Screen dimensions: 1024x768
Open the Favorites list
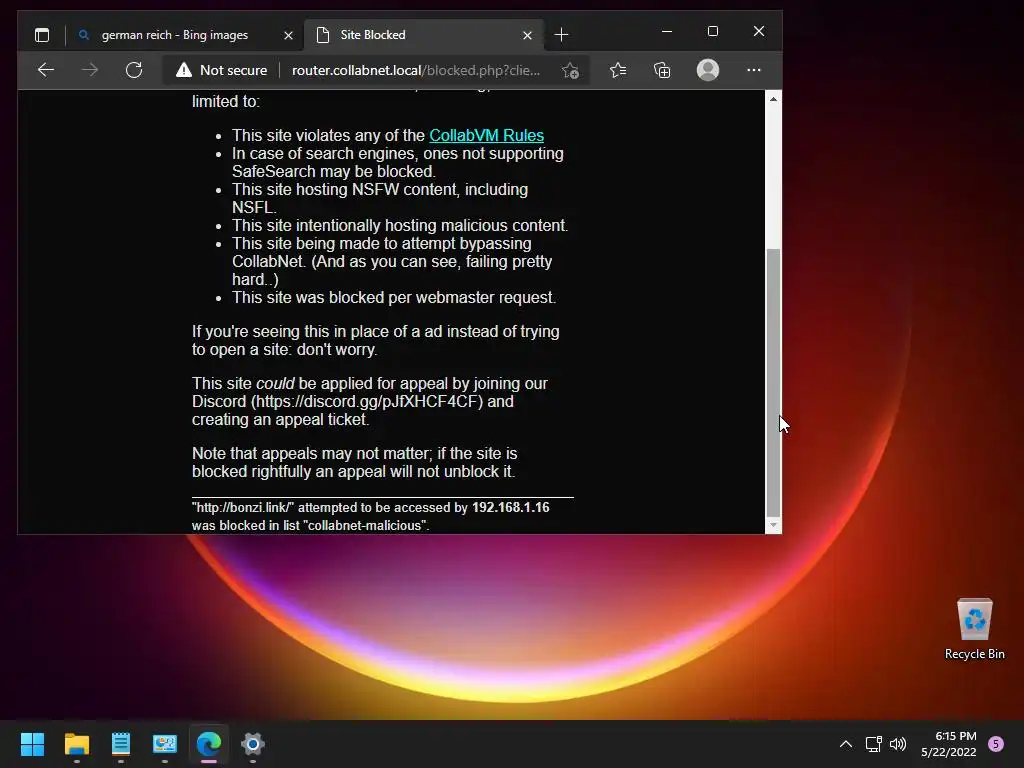click(618, 70)
